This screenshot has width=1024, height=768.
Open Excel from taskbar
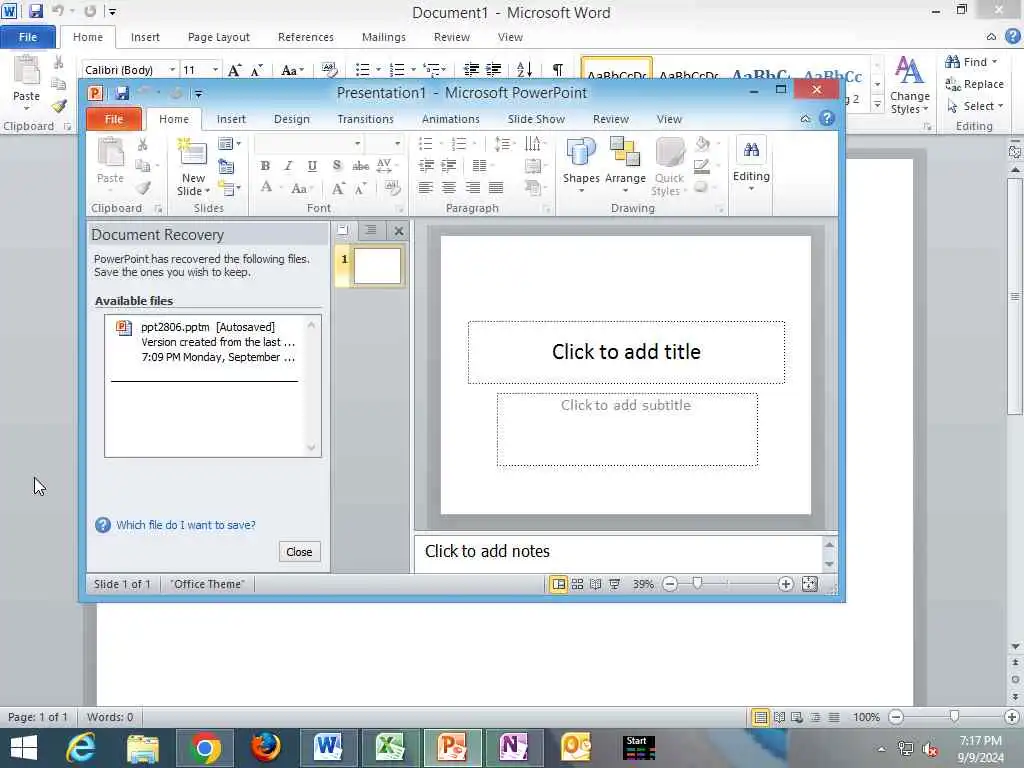(389, 748)
